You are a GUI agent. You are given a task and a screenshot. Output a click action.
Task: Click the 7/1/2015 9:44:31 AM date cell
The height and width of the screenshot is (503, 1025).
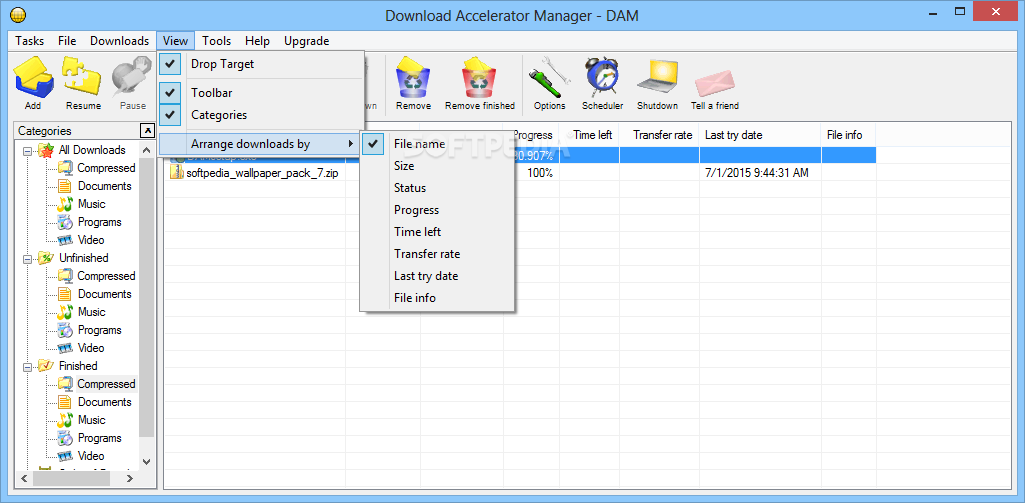757,173
